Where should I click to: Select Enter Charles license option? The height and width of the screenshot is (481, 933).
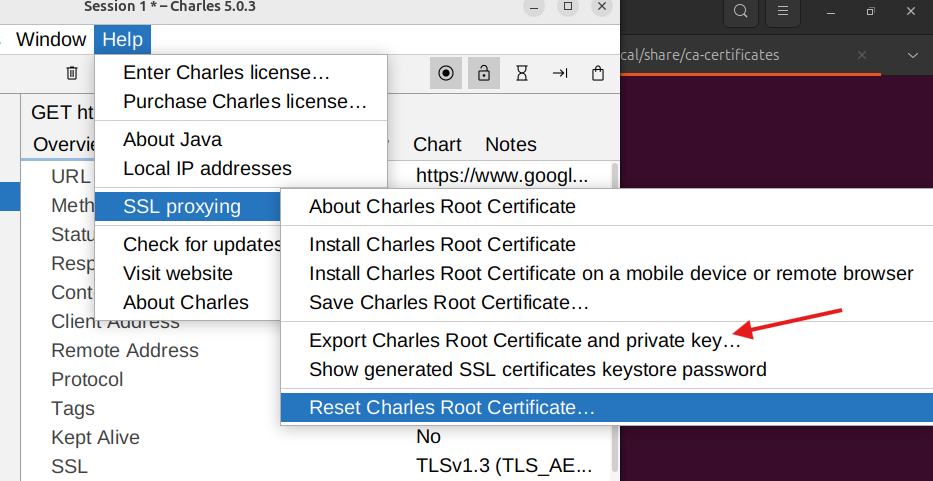tap(226, 72)
